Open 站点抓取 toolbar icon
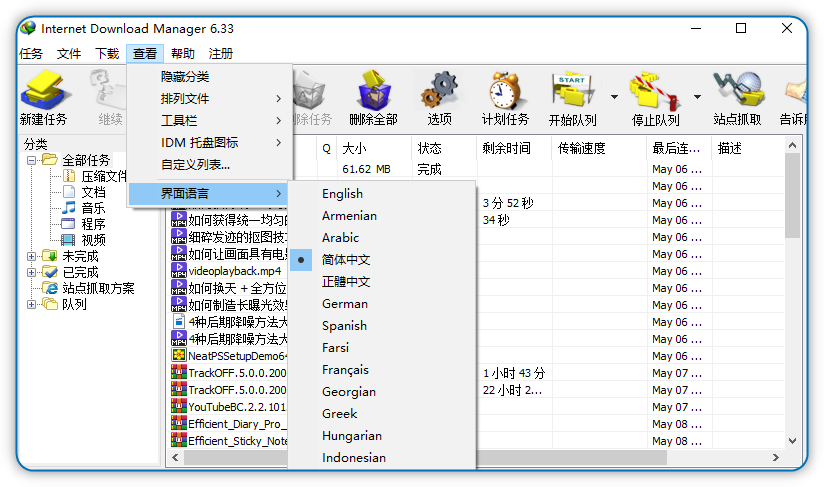 [738, 90]
